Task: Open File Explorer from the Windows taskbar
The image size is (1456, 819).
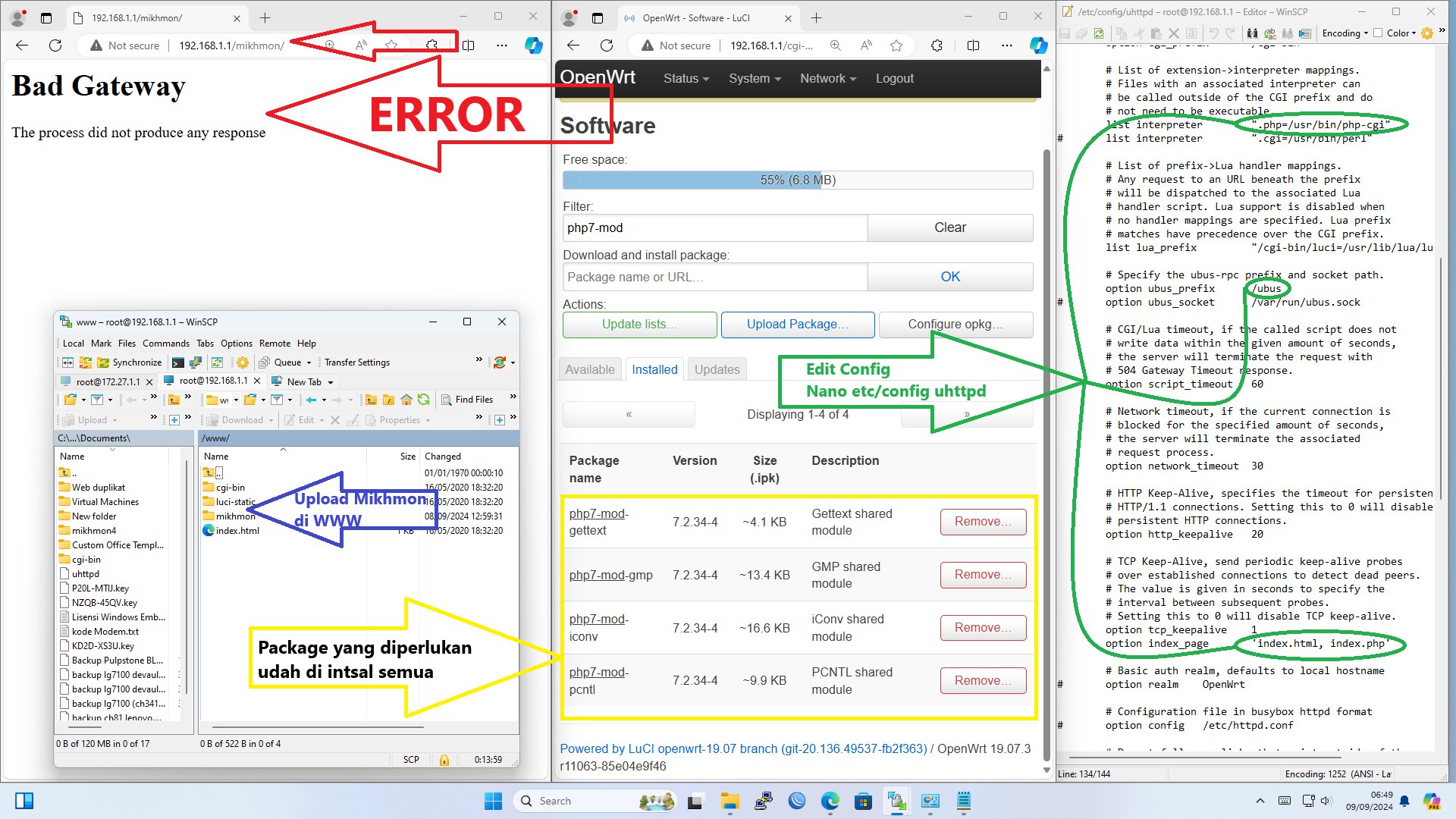Action: 730,801
